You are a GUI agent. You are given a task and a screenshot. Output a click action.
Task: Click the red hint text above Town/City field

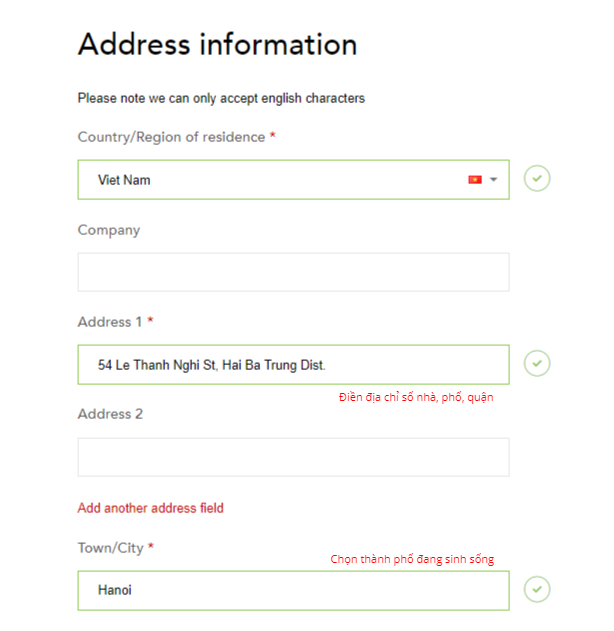[x=412, y=559]
